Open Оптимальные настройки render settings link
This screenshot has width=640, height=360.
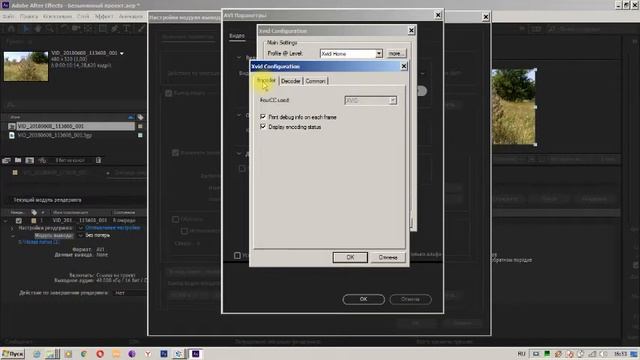113,228
